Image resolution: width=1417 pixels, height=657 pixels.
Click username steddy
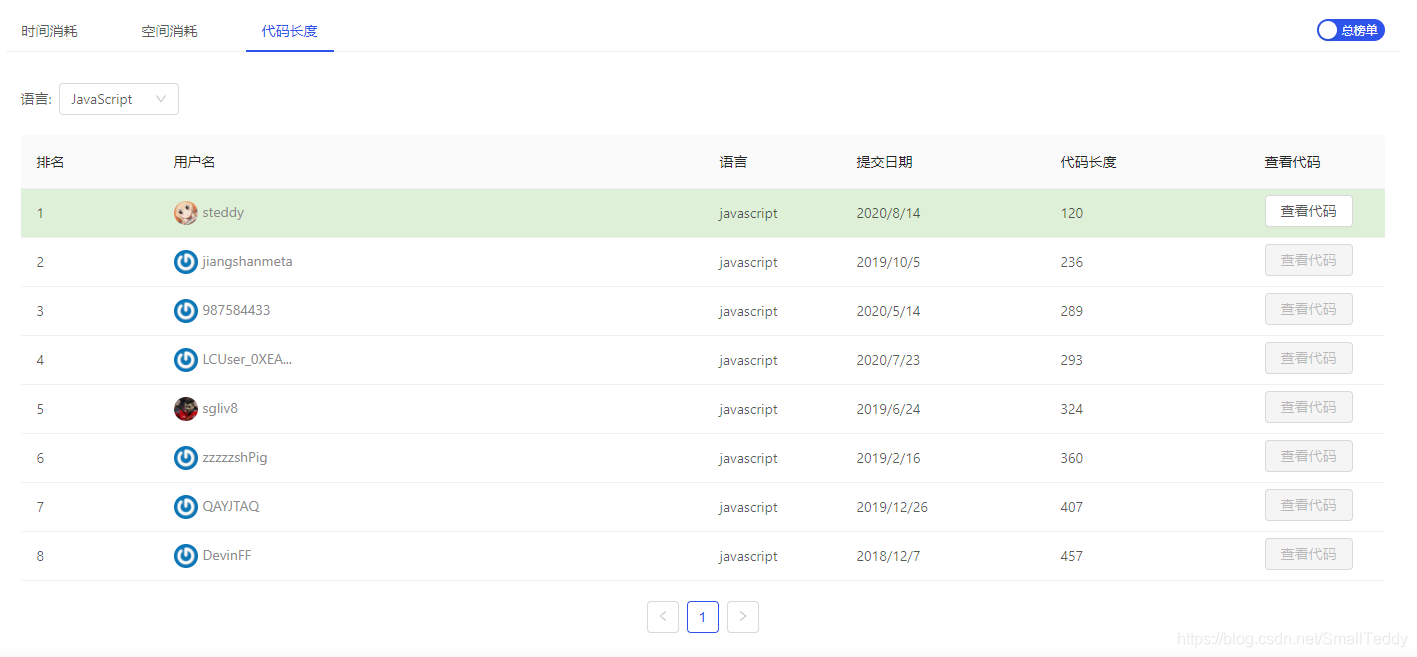click(223, 213)
